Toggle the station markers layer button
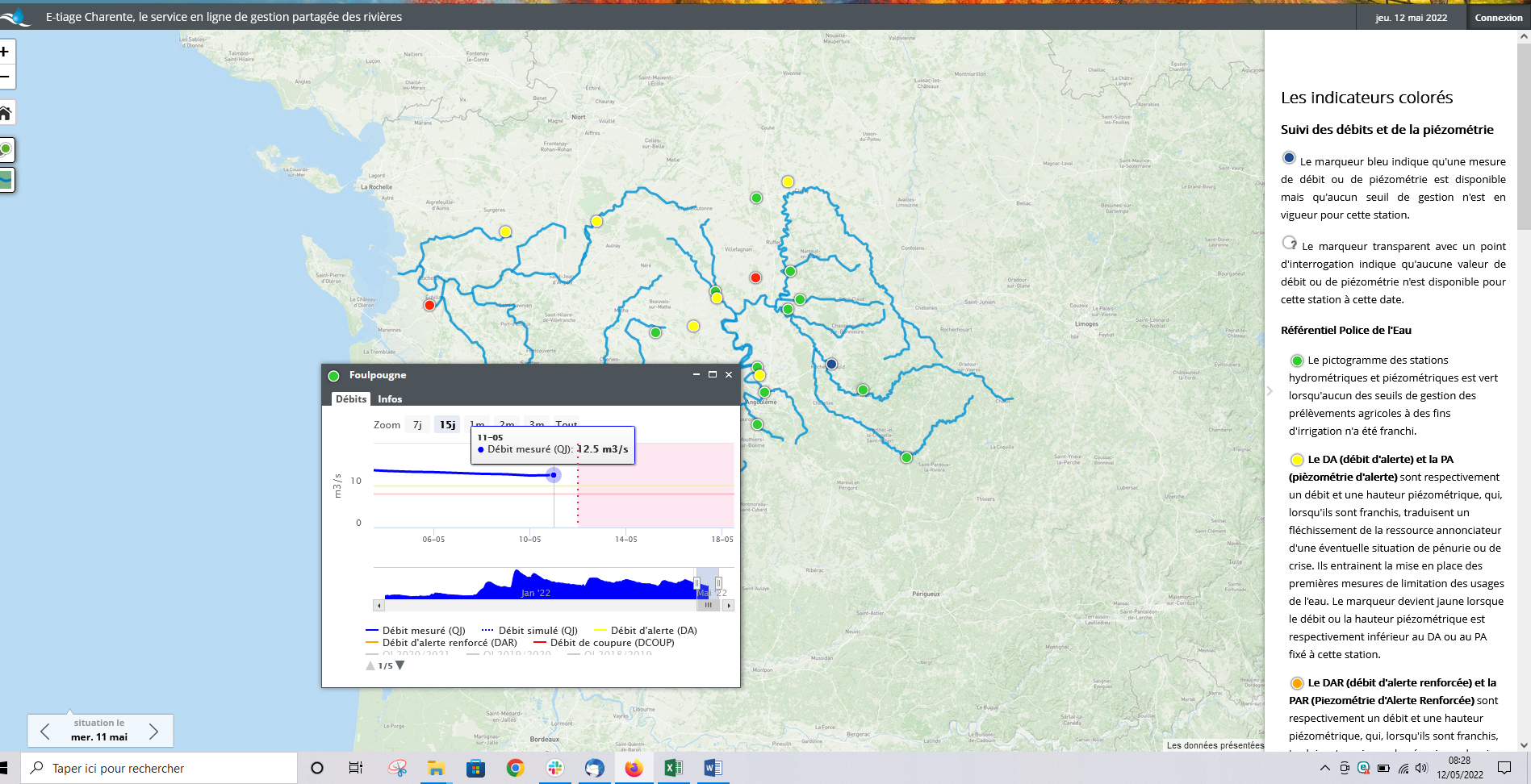1531x784 pixels. [x=6, y=149]
